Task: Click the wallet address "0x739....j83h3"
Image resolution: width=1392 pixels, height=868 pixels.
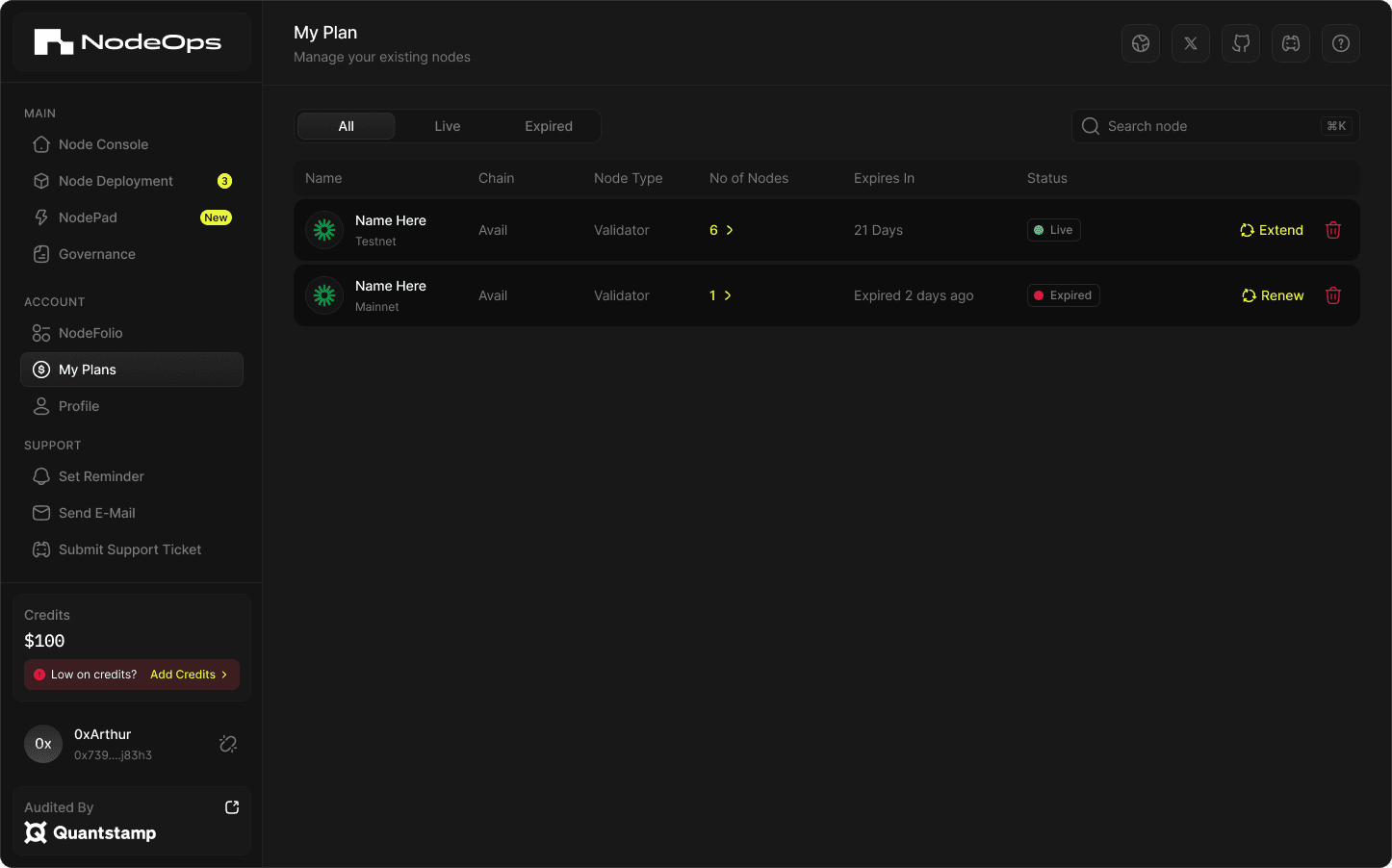Action: click(x=113, y=755)
